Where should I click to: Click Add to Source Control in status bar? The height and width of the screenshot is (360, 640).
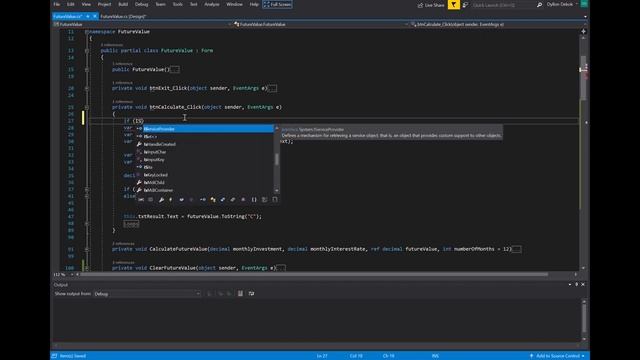pos(557,356)
